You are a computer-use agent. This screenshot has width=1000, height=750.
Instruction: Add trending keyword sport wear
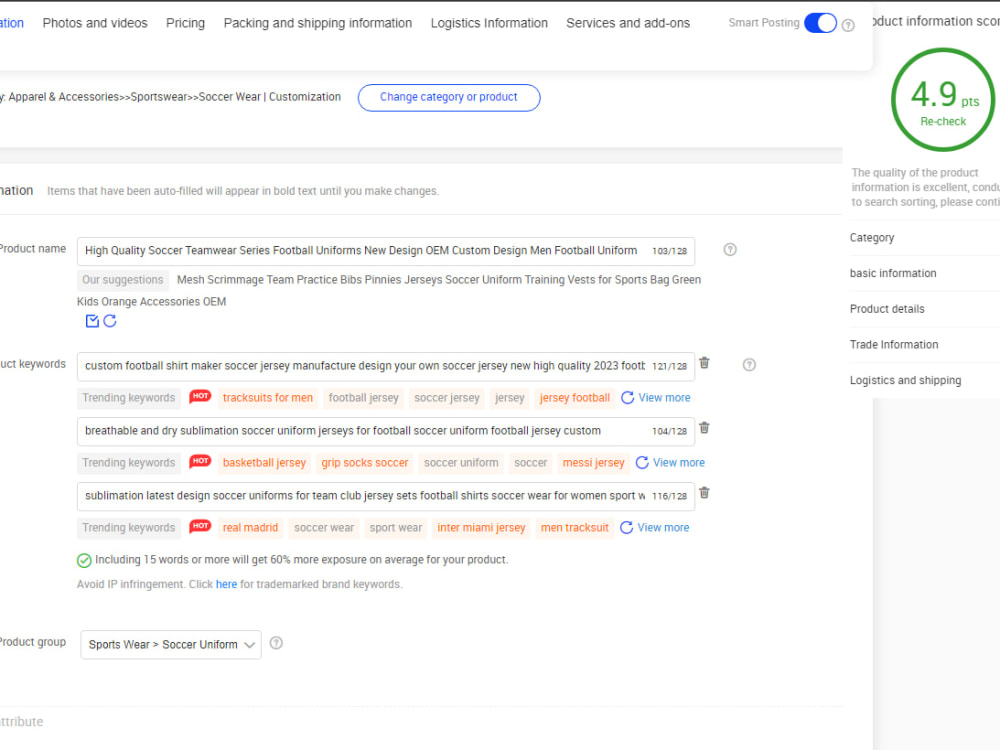(396, 528)
